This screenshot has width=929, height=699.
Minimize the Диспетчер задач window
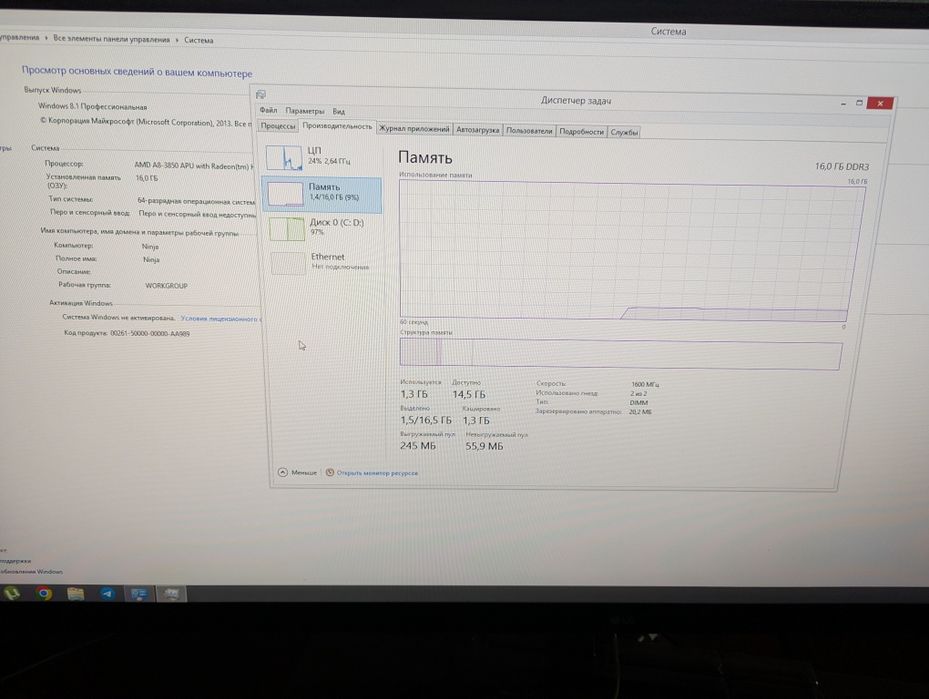843,104
